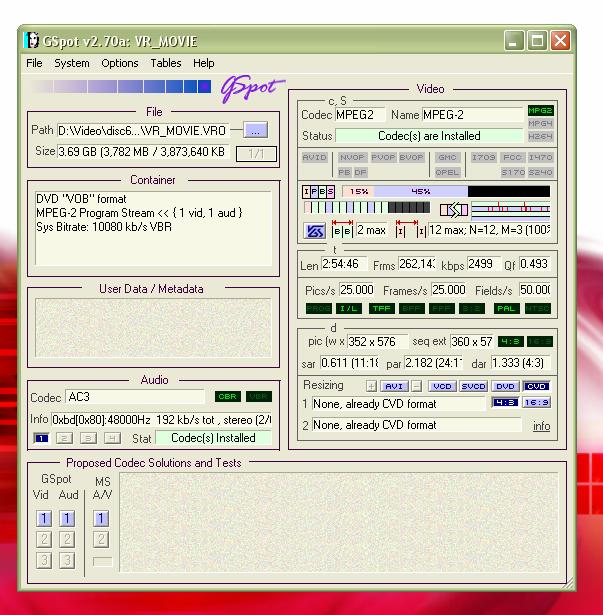Screen dimensions: 603x615
Task: Click the PVOP flag indicator
Action: (x=383, y=157)
